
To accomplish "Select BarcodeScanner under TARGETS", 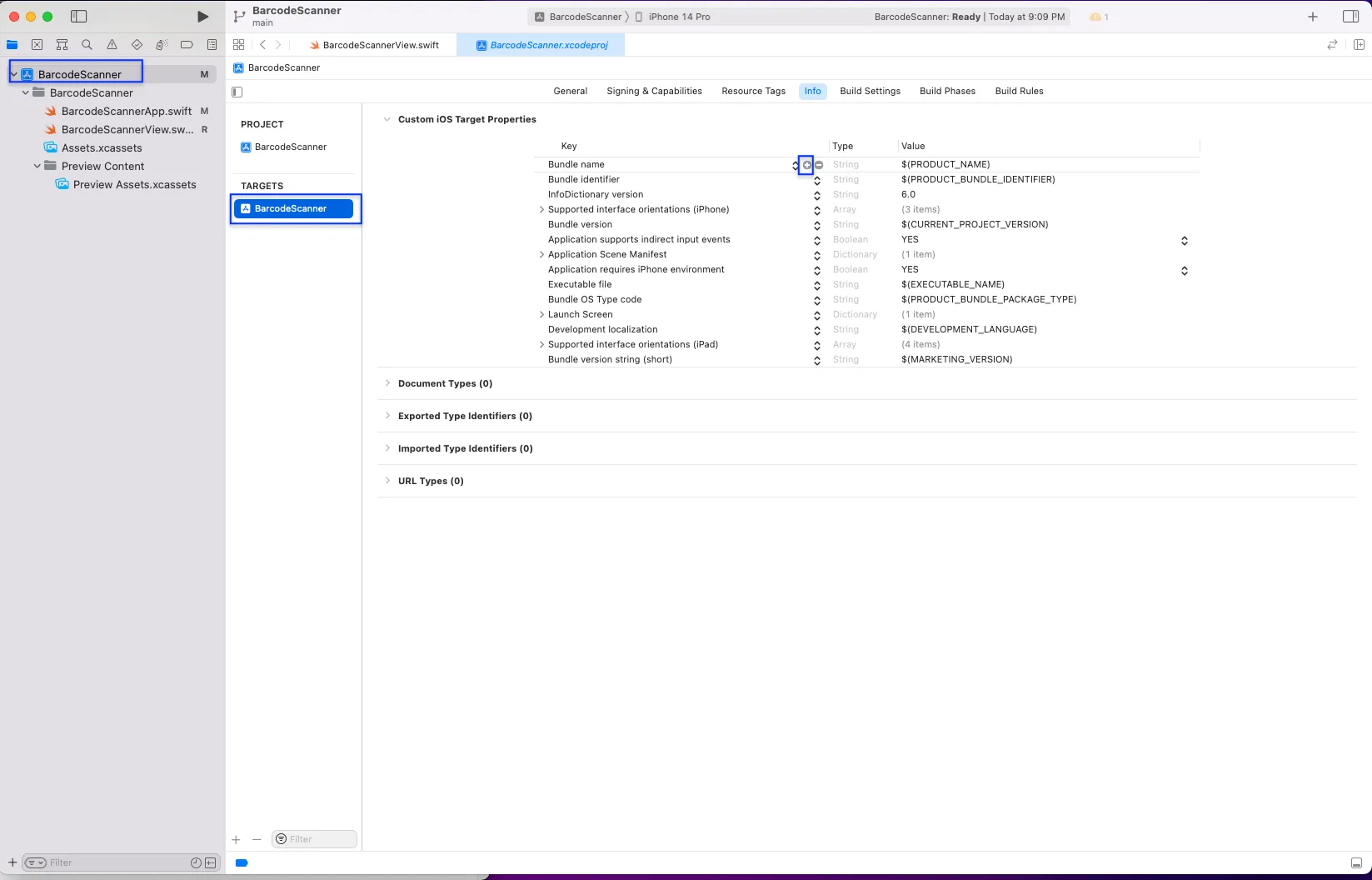I will pos(293,209).
